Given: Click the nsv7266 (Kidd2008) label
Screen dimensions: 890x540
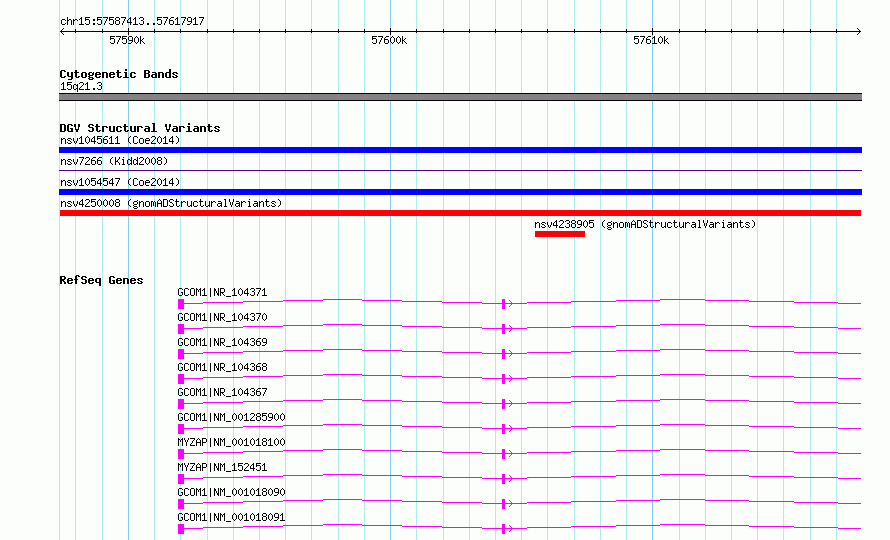Looking at the screenshot, I should [114, 161].
